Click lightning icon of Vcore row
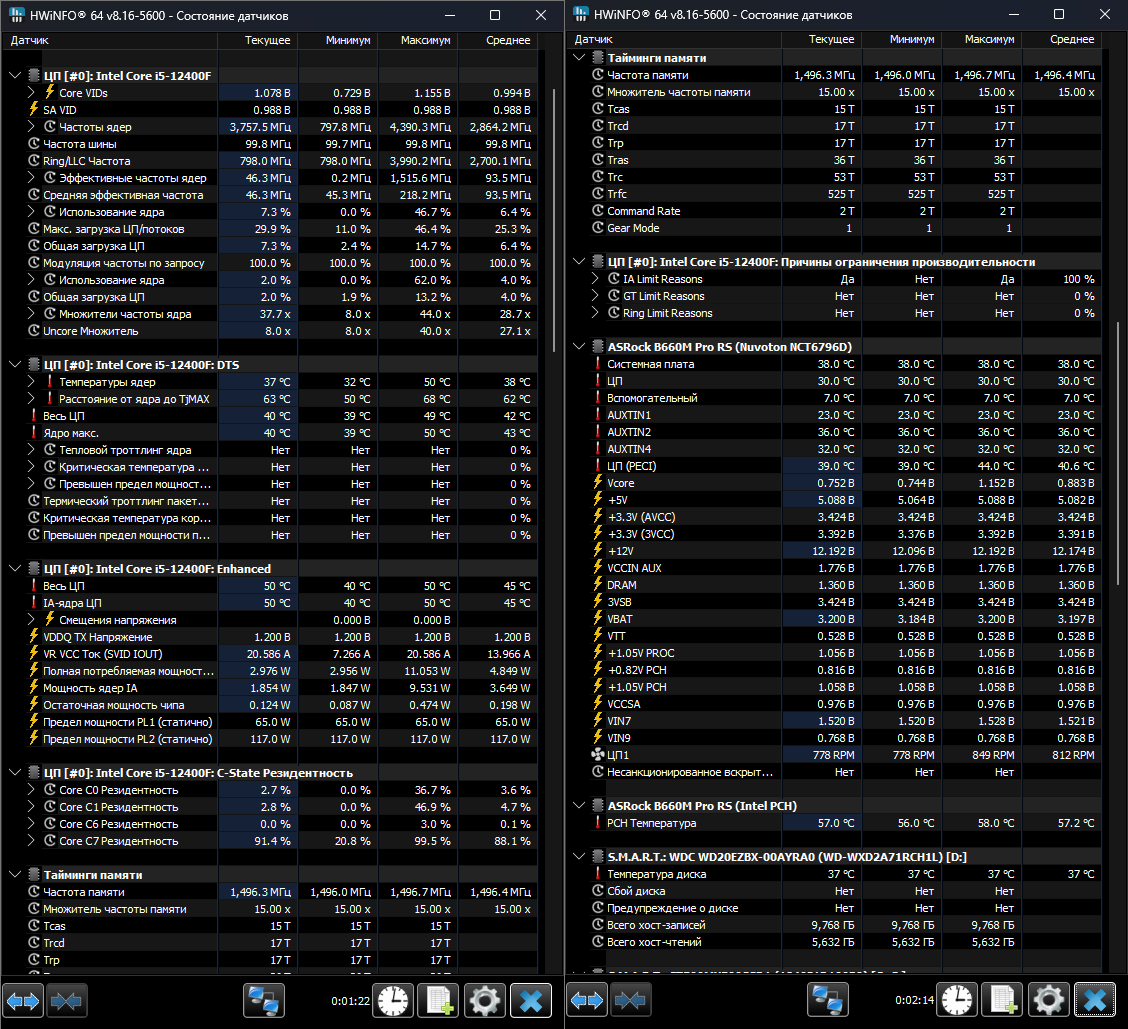1128x1029 pixels. (x=598, y=483)
